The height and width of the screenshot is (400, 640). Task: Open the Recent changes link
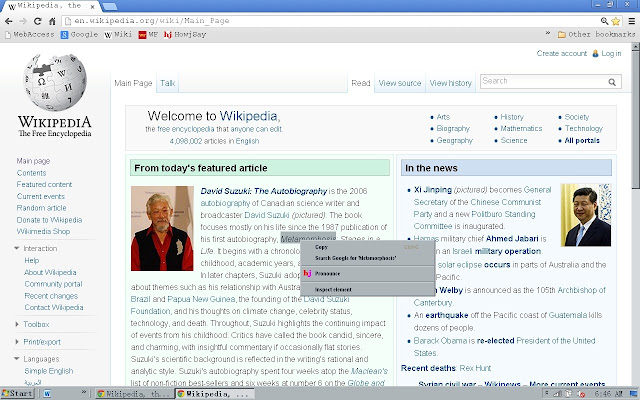tap(51, 296)
